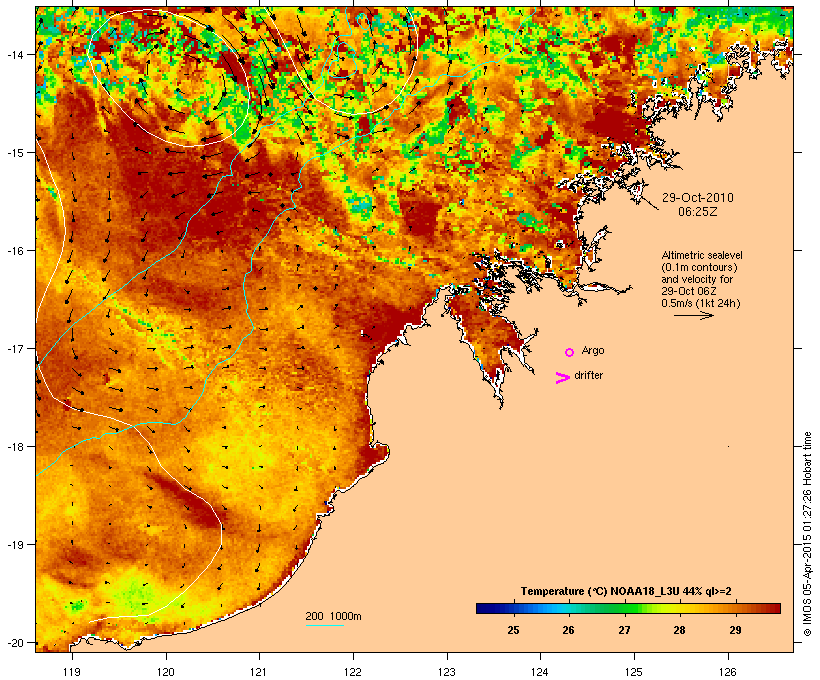Click the colorbar value 28
Viewport: 820px width, 680px height.
click(x=679, y=630)
